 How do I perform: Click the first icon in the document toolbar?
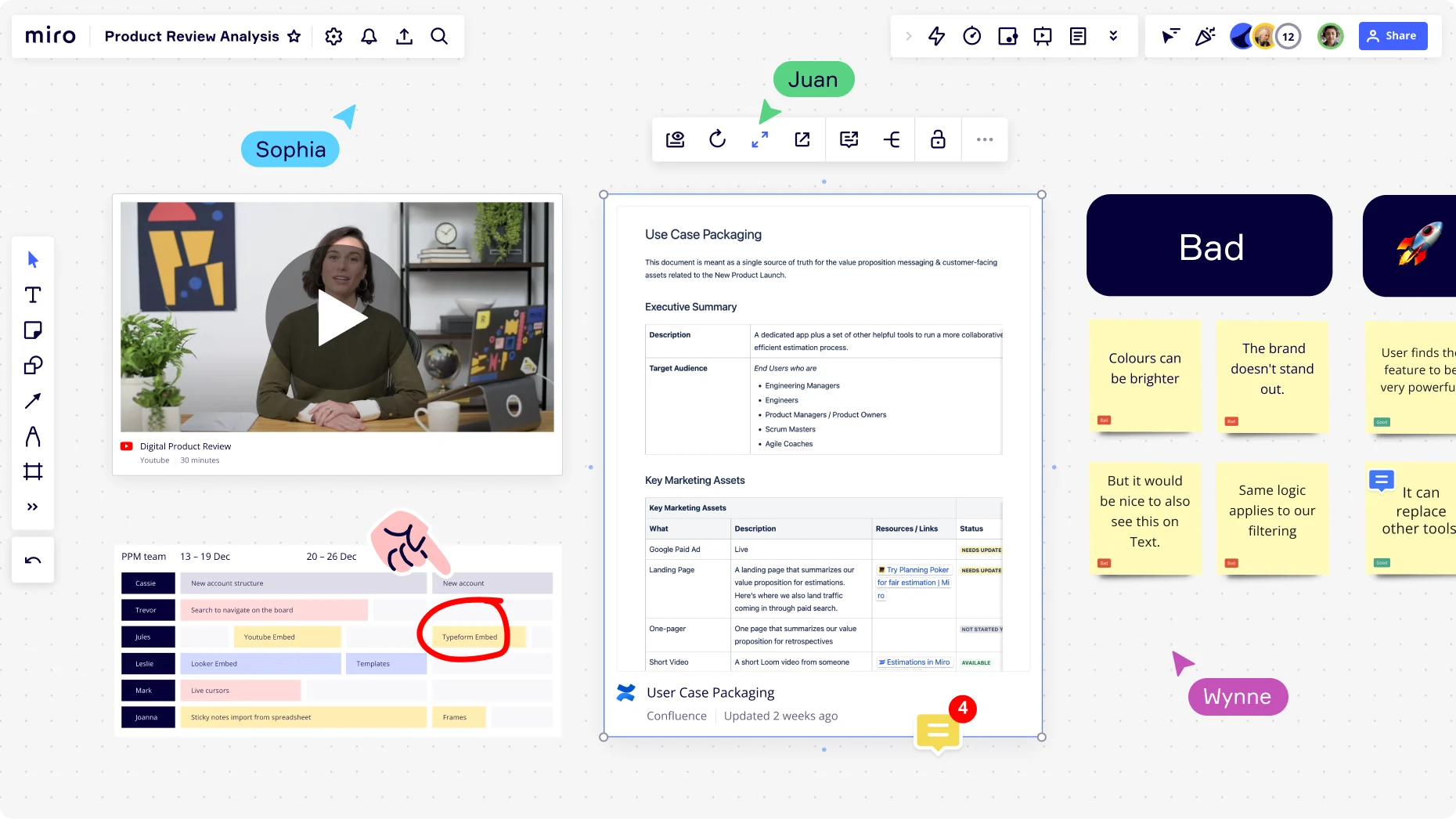[x=675, y=139]
